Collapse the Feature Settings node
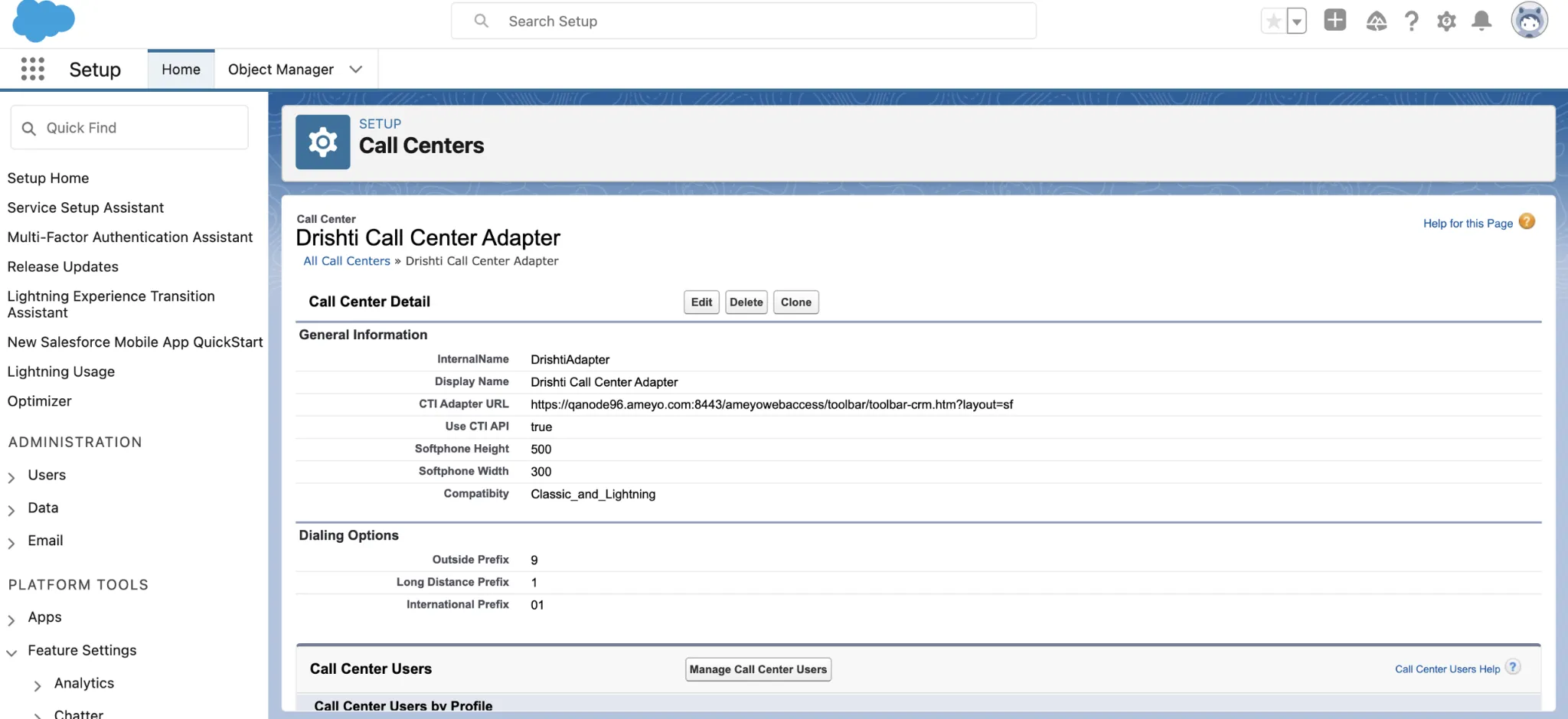Viewport: 1568px width, 719px height. tap(11, 652)
